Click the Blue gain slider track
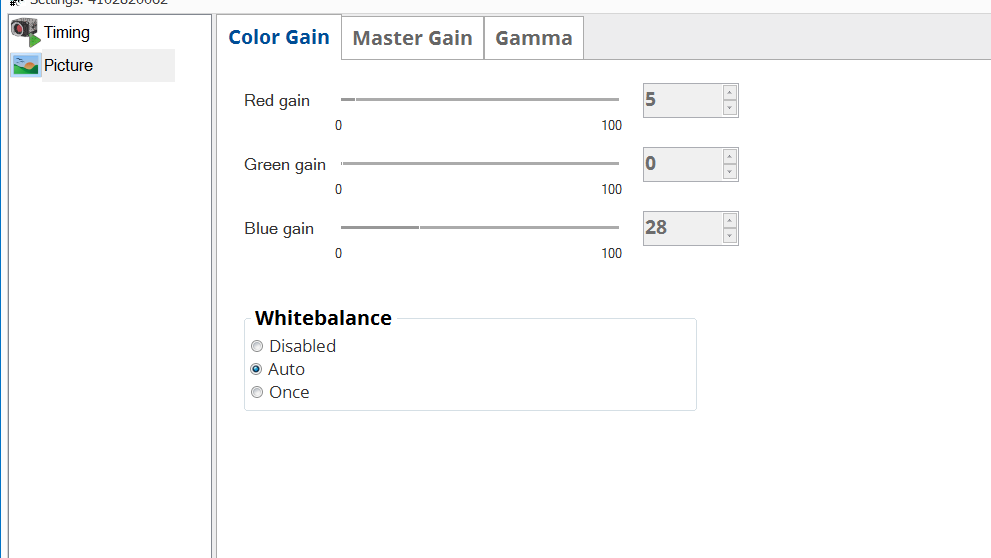 tap(480, 228)
